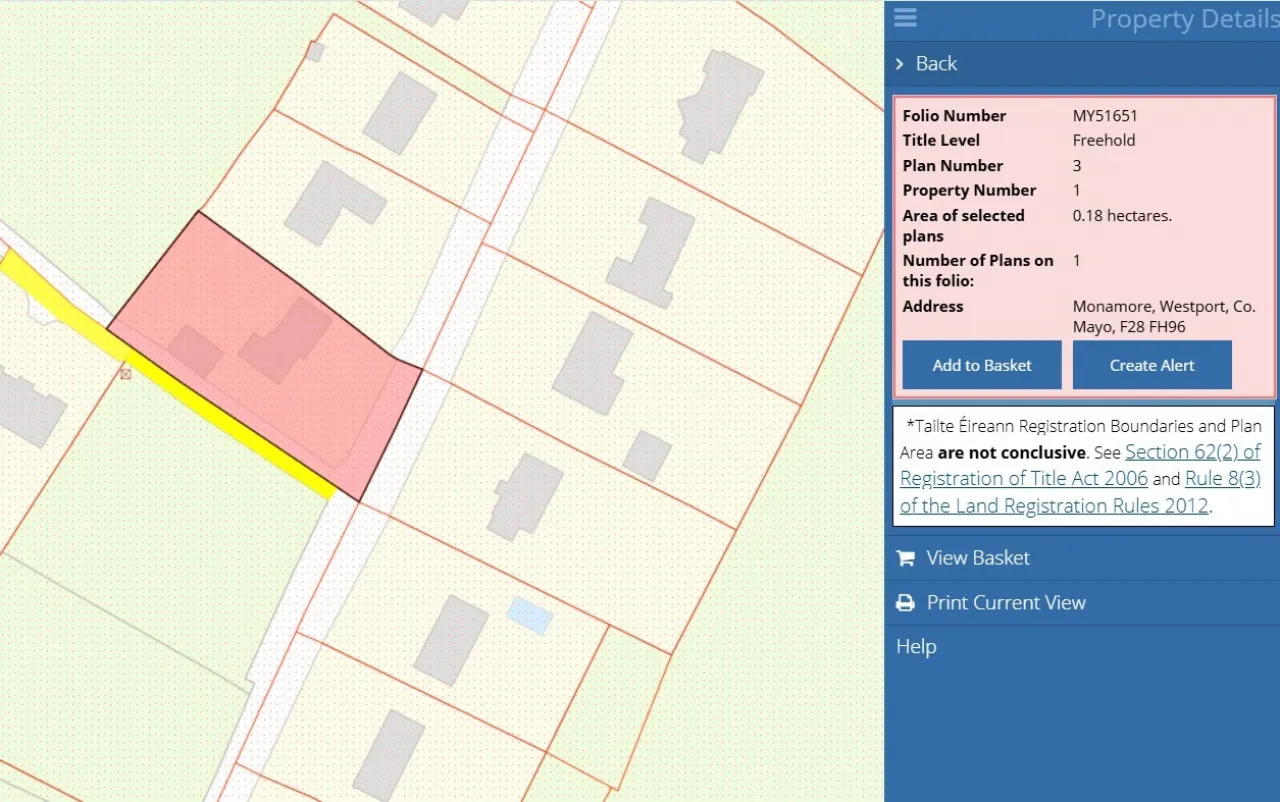The width and height of the screenshot is (1280, 802).
Task: Open the hamburger menu in the header
Action: pos(905,18)
